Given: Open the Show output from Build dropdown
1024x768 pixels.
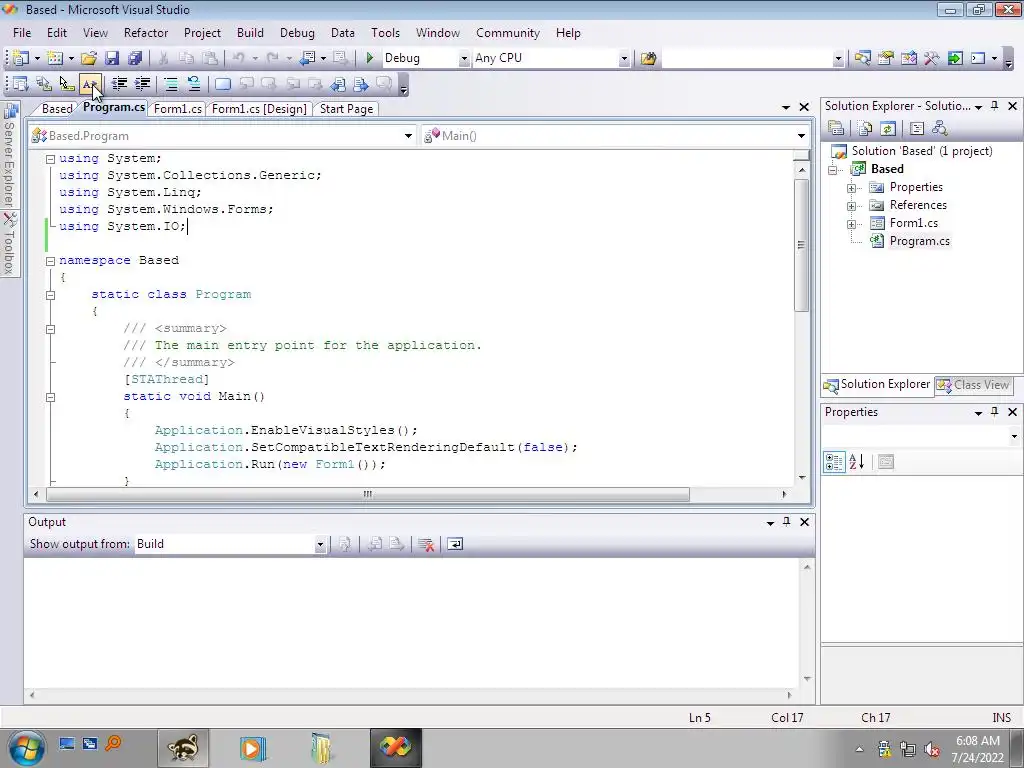Looking at the screenshot, I should point(320,545).
